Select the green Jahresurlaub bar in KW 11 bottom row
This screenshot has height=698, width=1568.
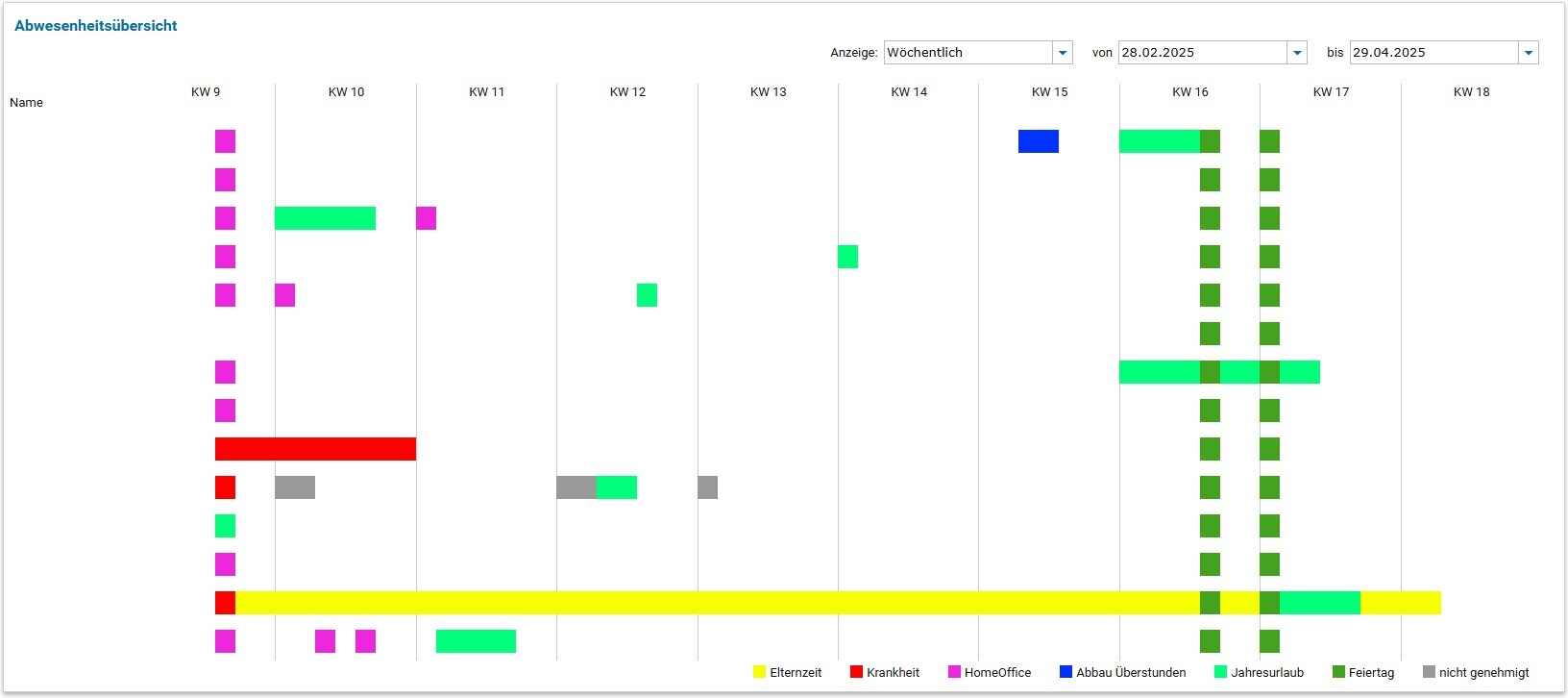(x=476, y=641)
